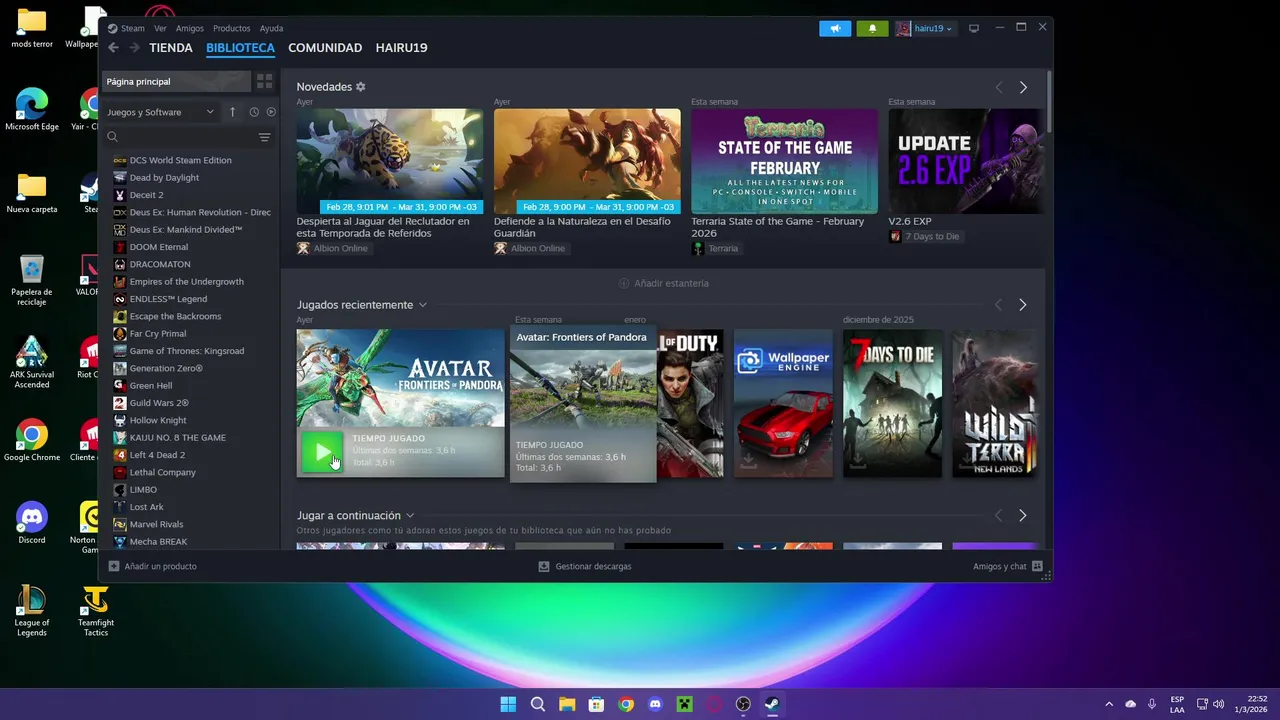Open the Amigos menu
The image size is (1280, 720).
click(190, 28)
